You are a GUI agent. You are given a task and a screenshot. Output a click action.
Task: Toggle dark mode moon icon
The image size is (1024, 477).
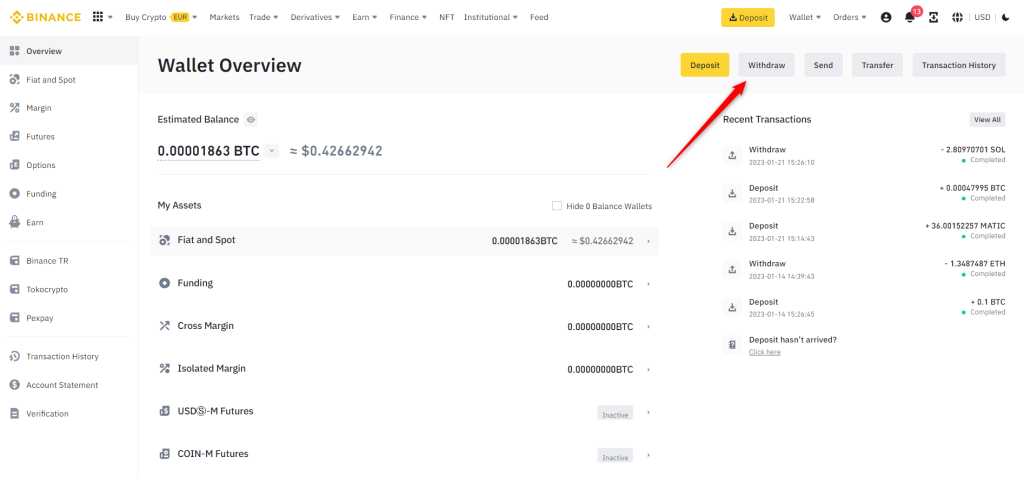click(x=1005, y=18)
